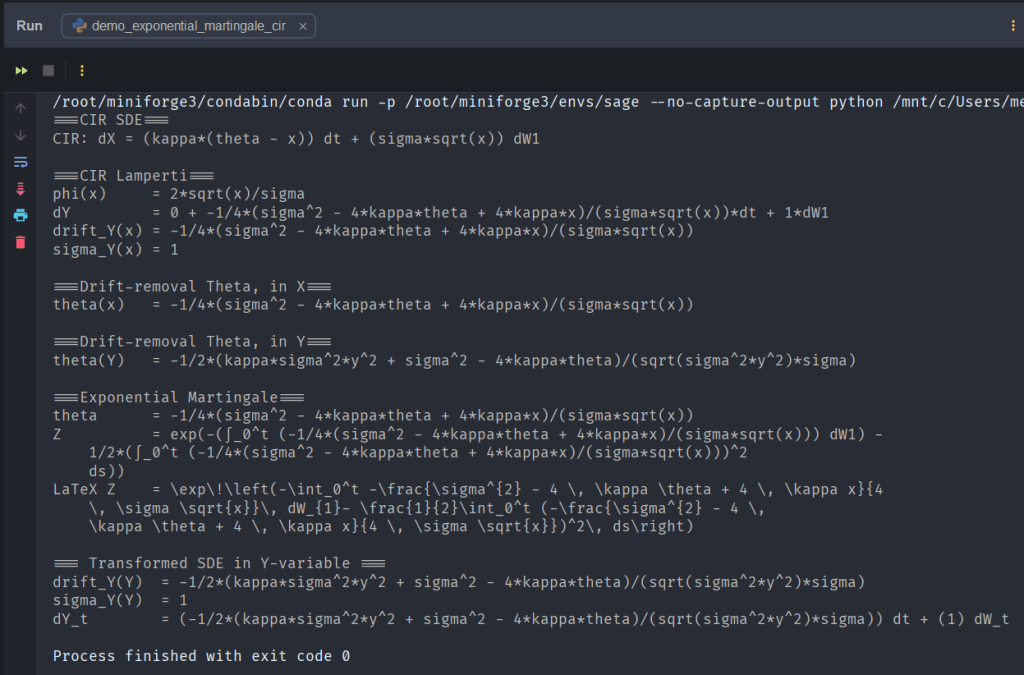Screen dimensions: 1024x675
Task: Rerun the demo_exponential_martingale_cir script
Action: [22, 70]
